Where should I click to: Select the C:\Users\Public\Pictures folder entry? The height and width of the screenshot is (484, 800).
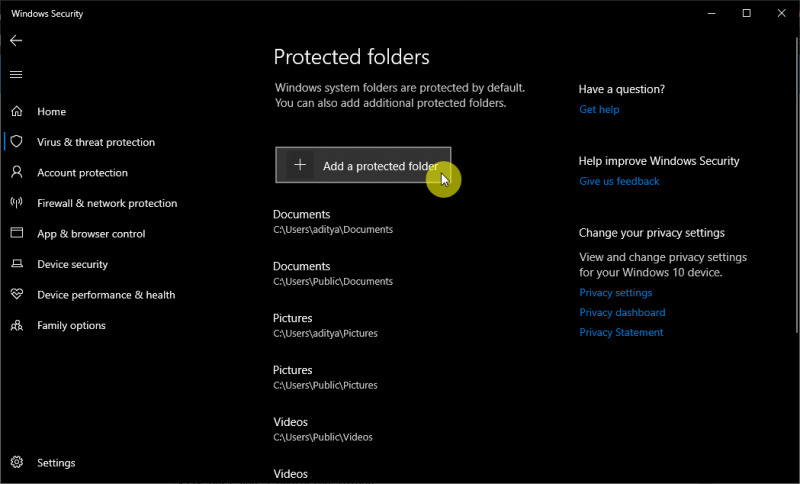(325, 377)
